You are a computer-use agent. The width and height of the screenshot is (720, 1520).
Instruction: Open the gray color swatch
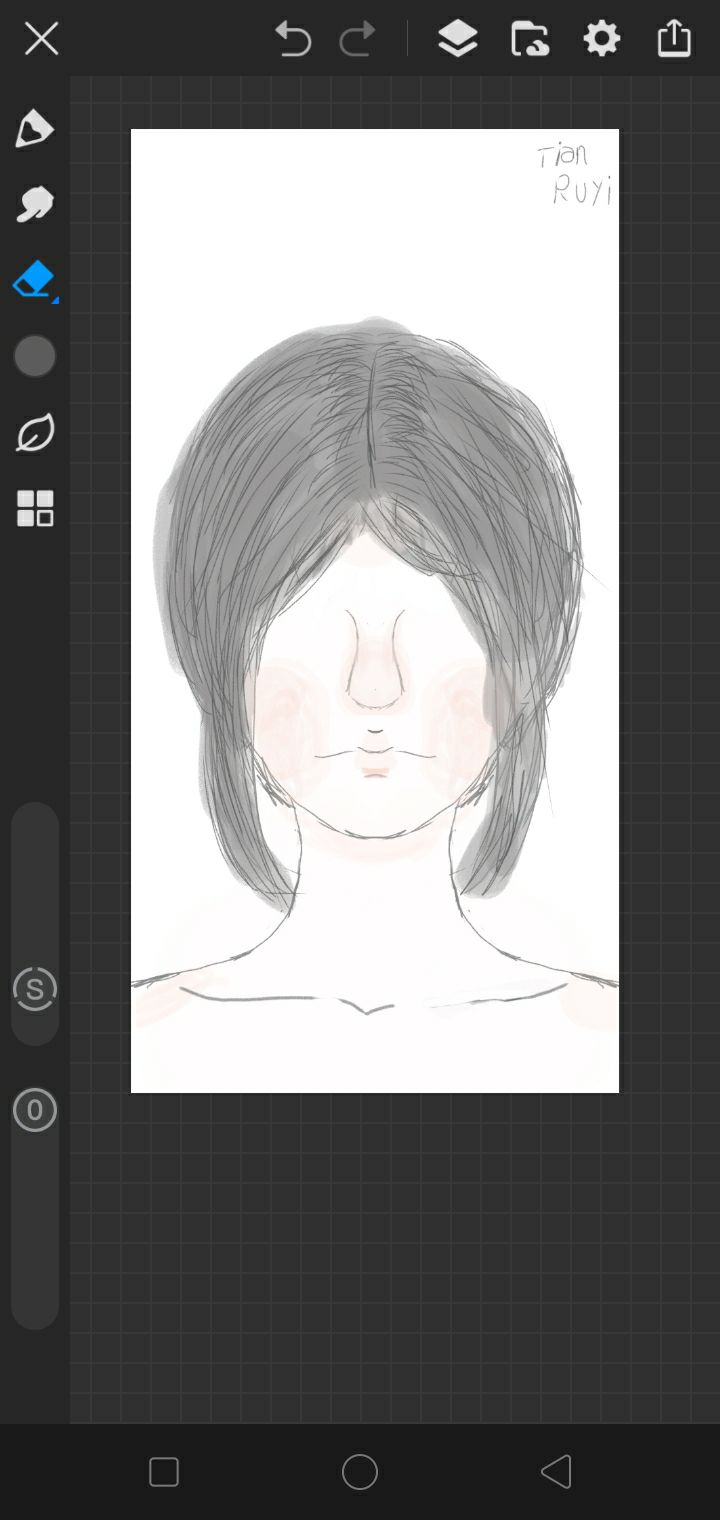(x=35, y=356)
